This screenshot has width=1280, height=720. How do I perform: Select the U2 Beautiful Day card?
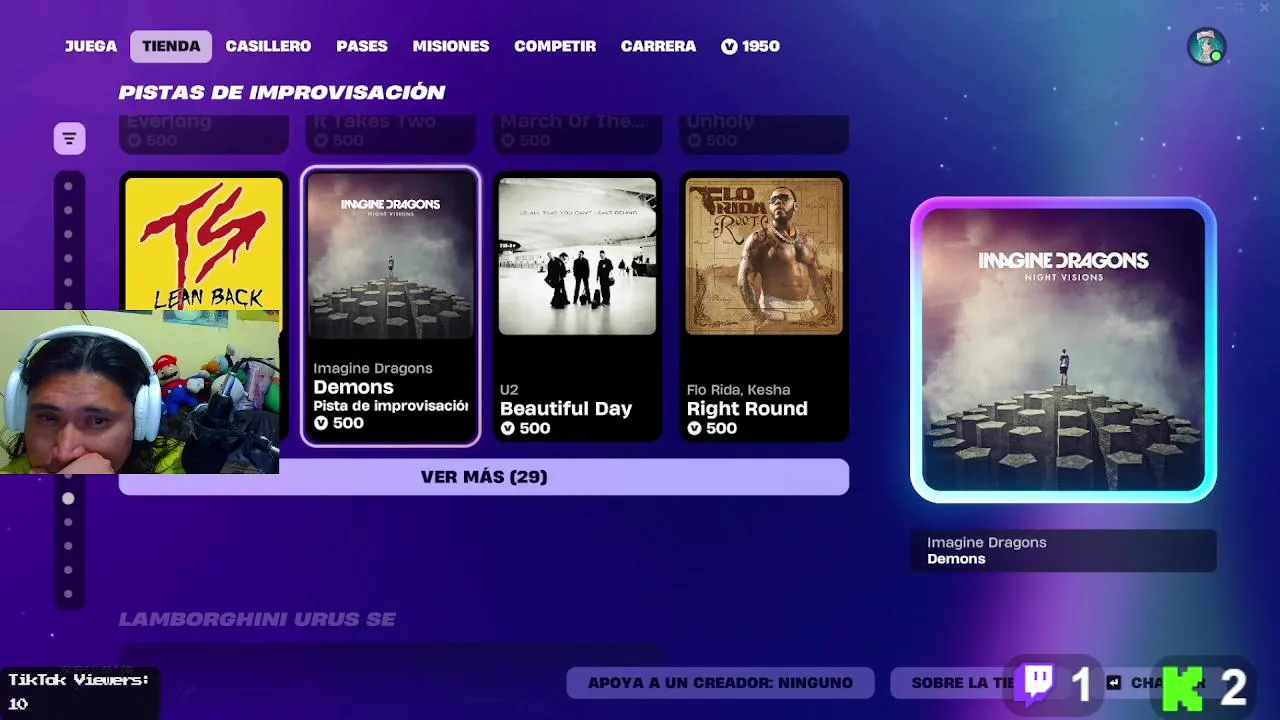point(577,306)
